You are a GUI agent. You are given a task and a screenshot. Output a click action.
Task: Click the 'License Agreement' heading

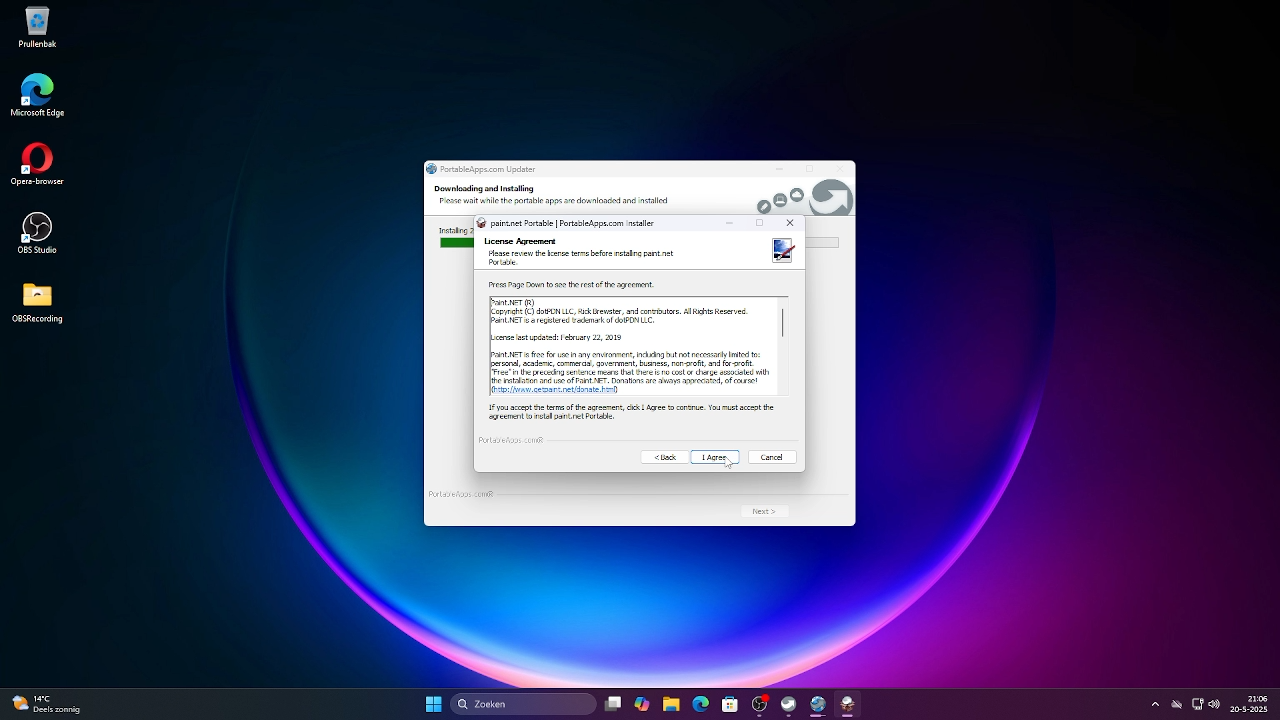click(519, 241)
